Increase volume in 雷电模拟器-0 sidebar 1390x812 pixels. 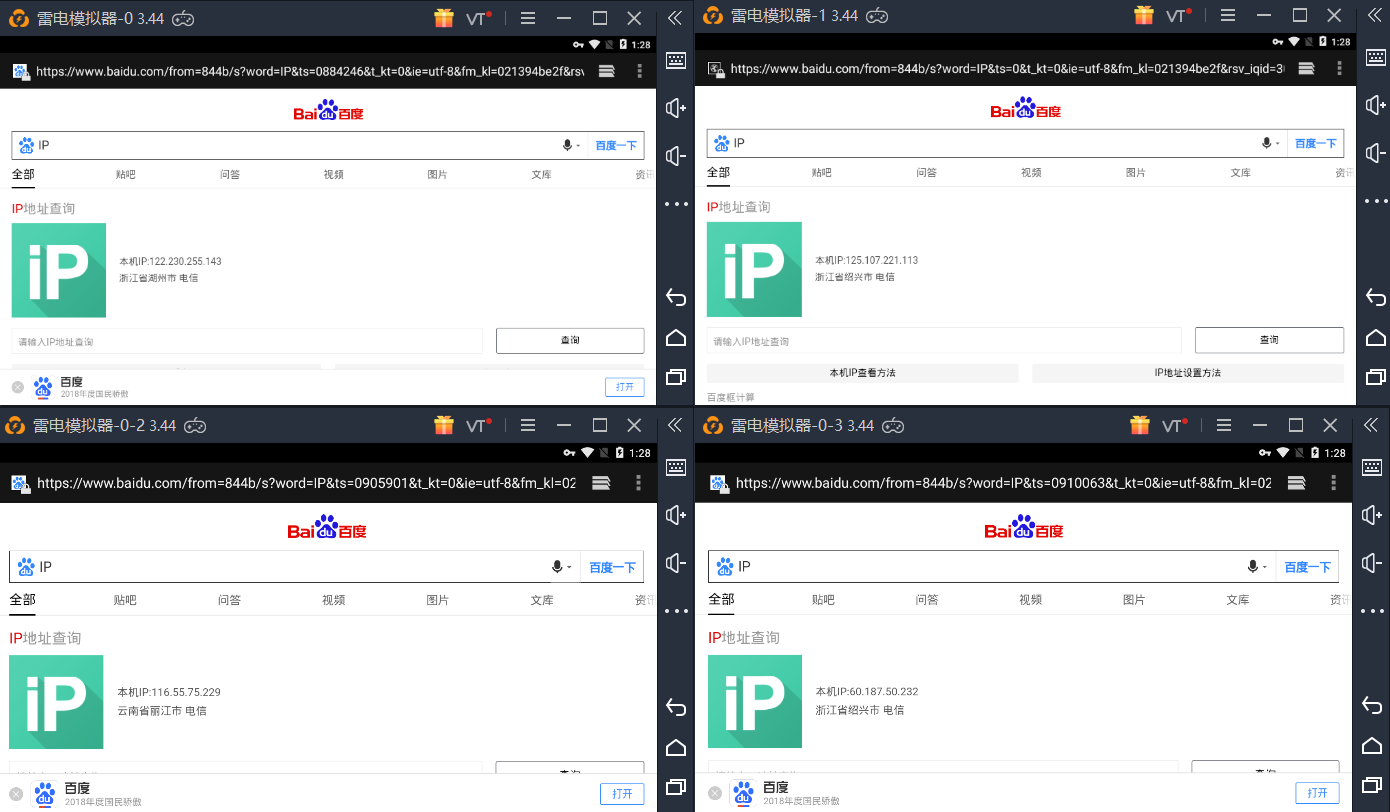pyautogui.click(x=676, y=108)
